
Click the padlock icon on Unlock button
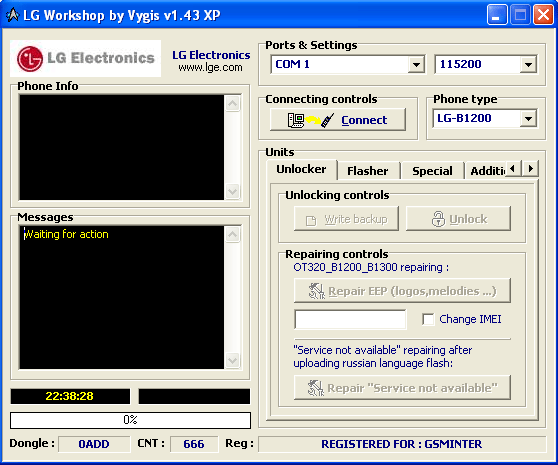point(438,219)
